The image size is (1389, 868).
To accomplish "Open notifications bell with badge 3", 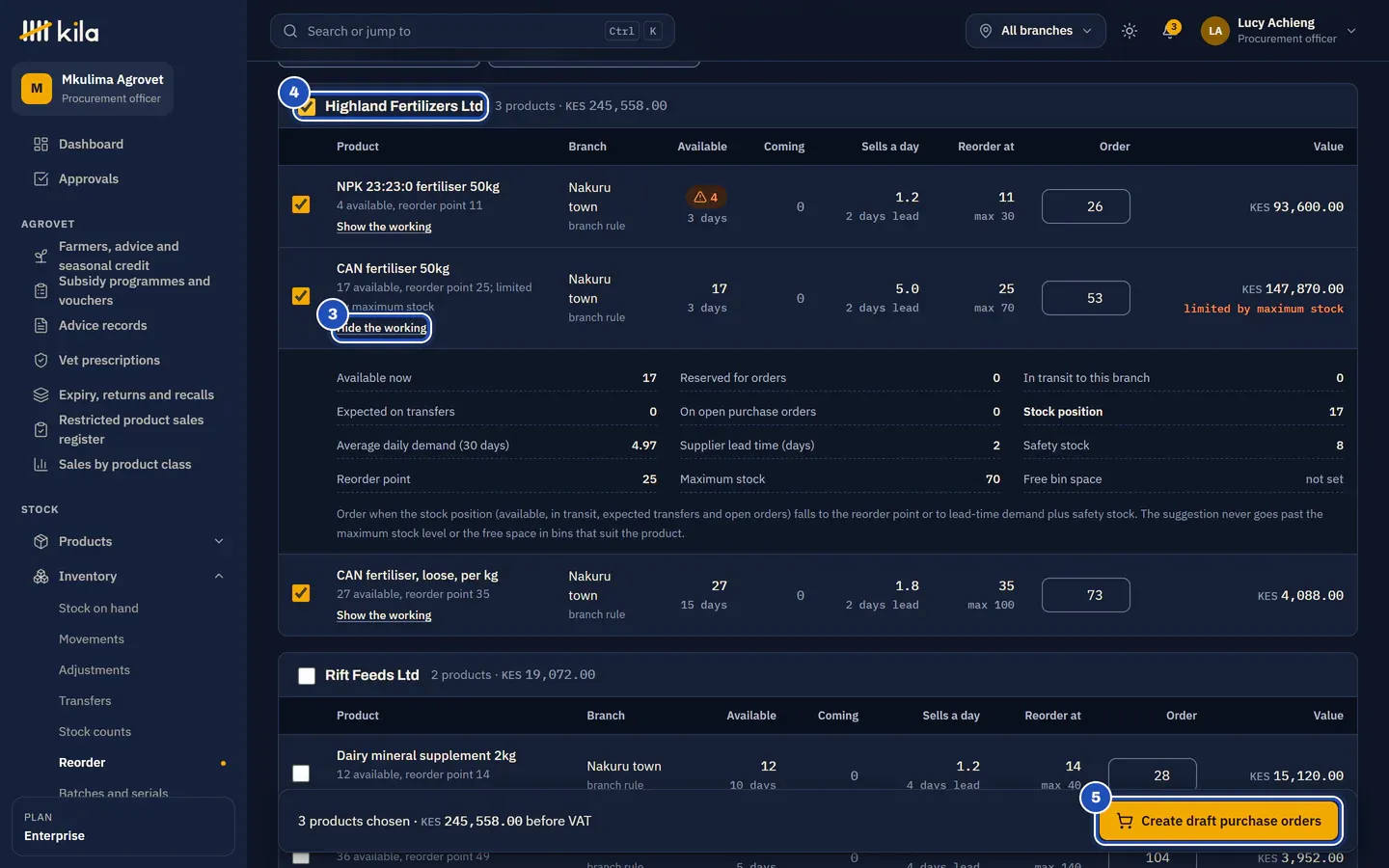I will tap(1170, 31).
